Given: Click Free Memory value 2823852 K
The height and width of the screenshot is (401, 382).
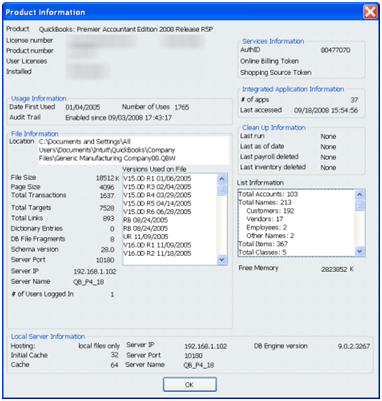Looking at the screenshot, I should (337, 269).
